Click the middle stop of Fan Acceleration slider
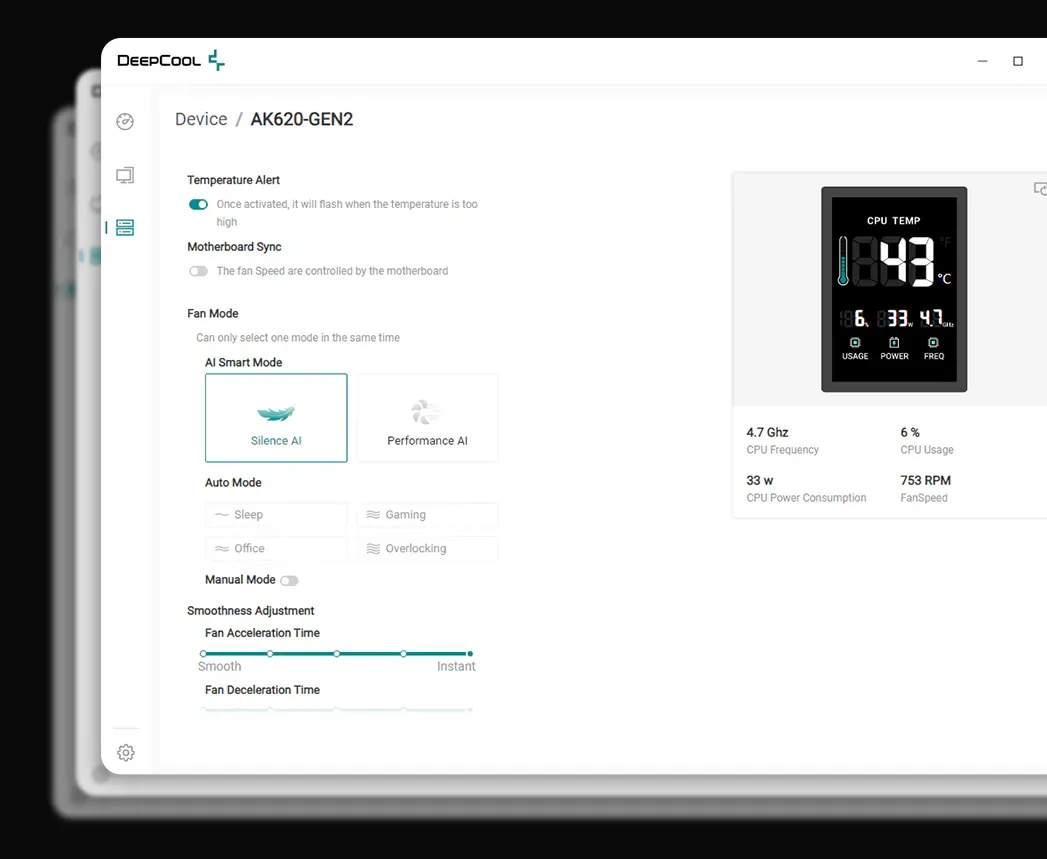 [337, 654]
